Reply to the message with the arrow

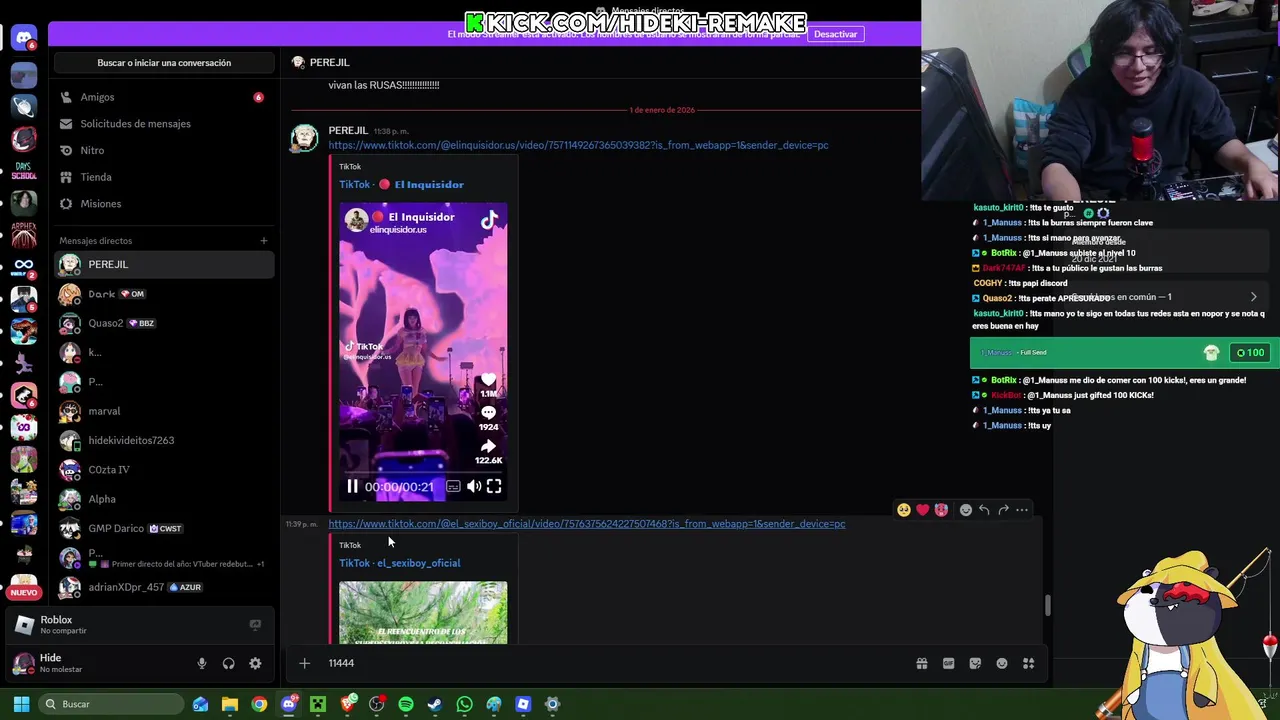click(x=984, y=510)
